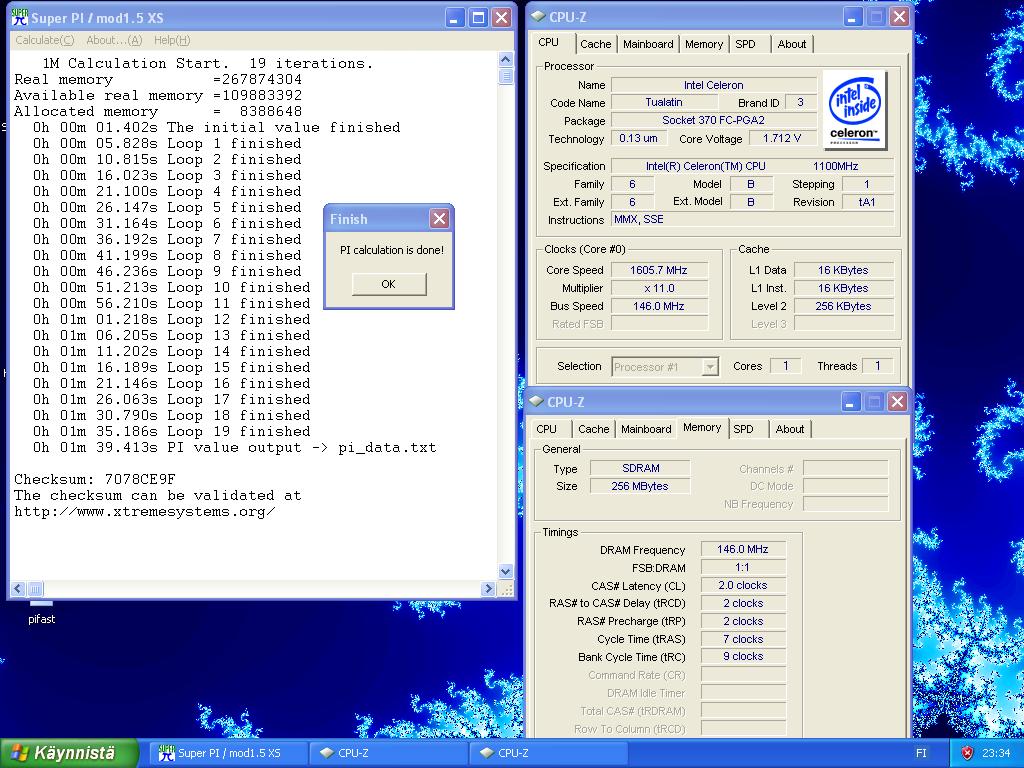Click the Level 2 256 KBytes cache value
Screen dimensions: 1024x768
coord(842,306)
